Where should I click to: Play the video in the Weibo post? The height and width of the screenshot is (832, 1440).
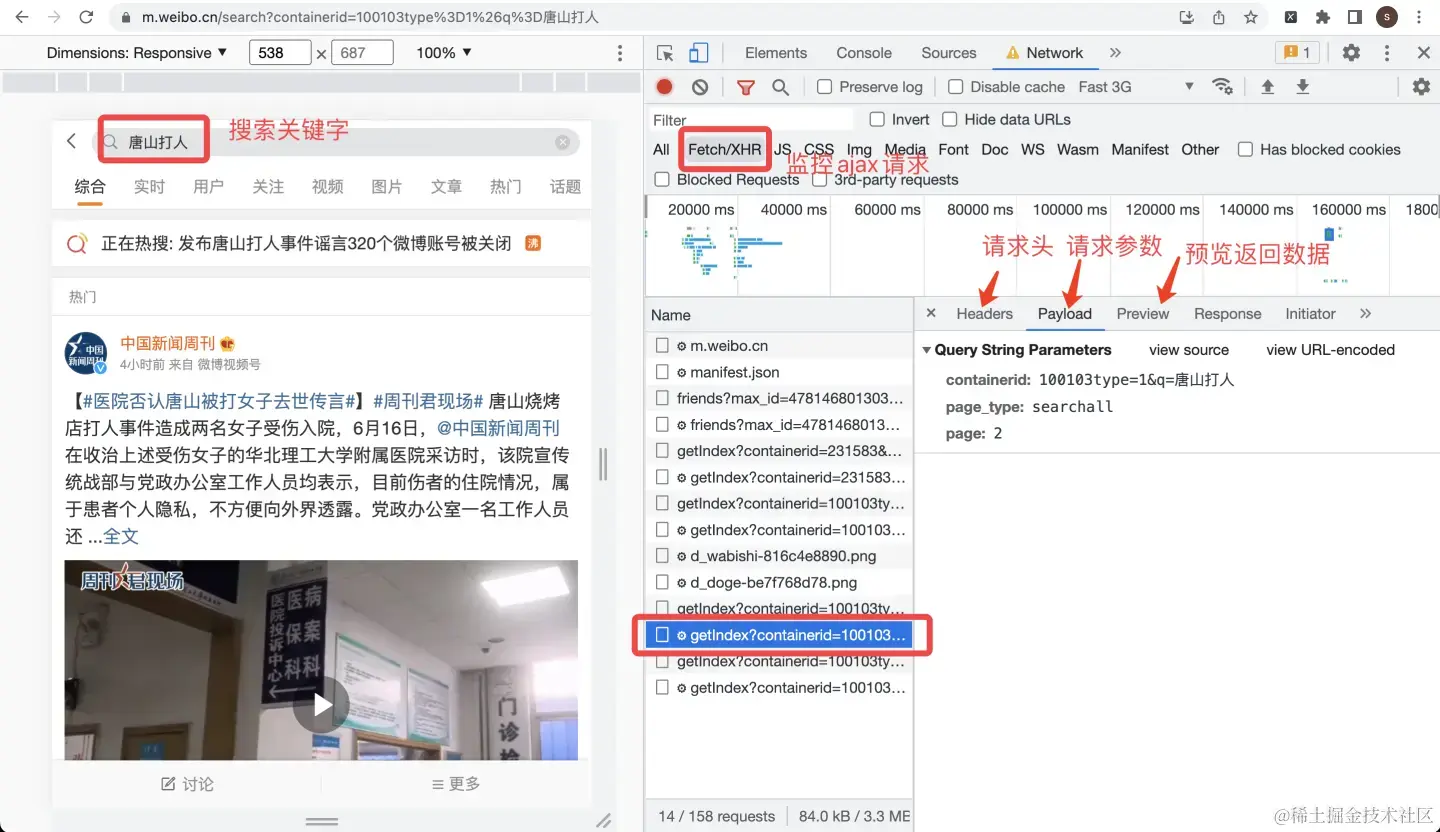(321, 705)
